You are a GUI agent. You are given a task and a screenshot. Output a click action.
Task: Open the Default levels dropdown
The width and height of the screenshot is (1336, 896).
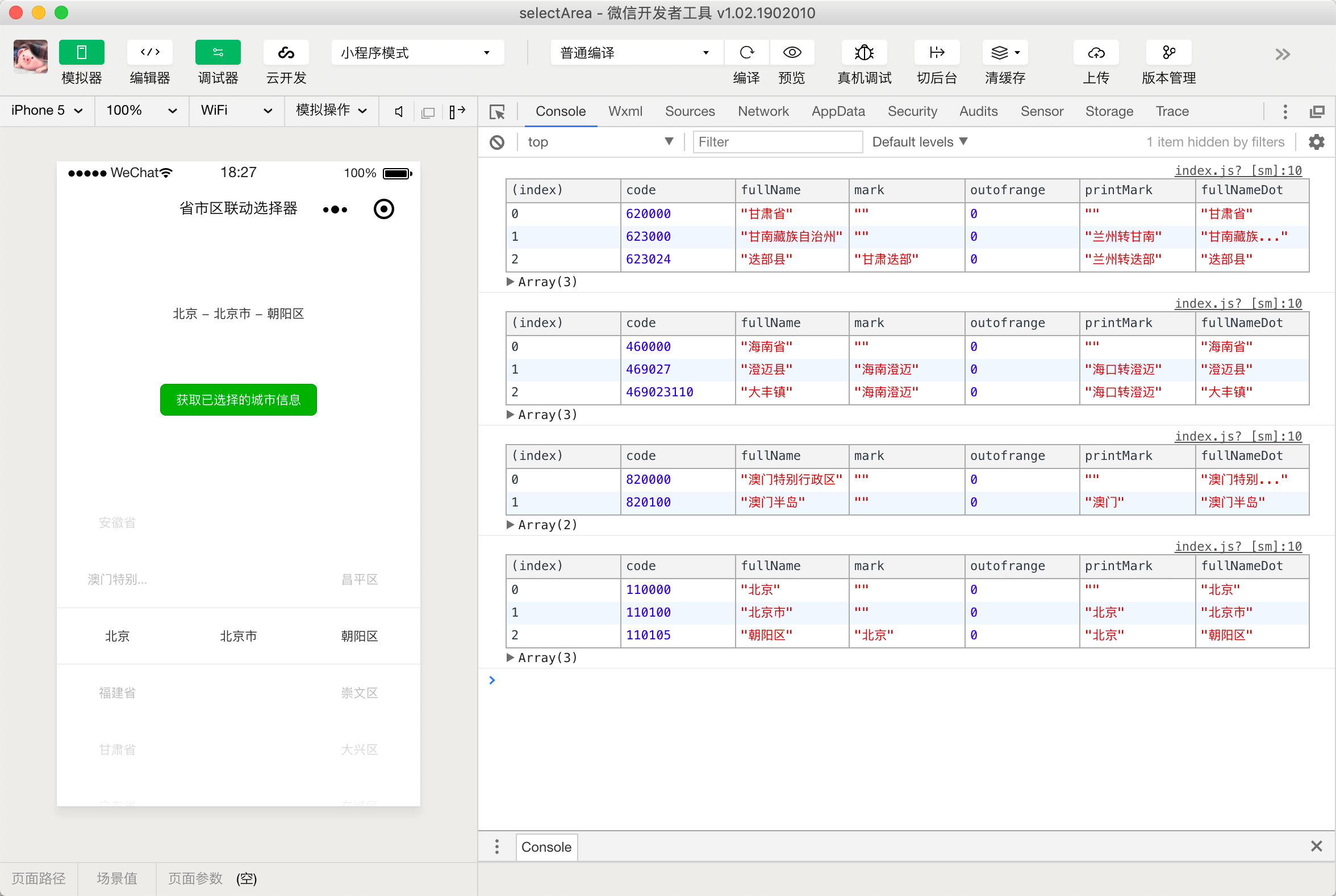coord(919,142)
